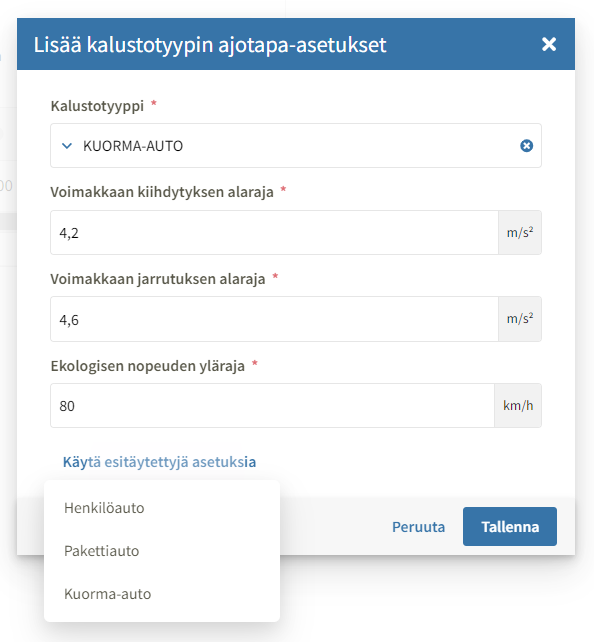
Task: Click the braking lower limit field containing 4,6
Action: tap(274, 319)
